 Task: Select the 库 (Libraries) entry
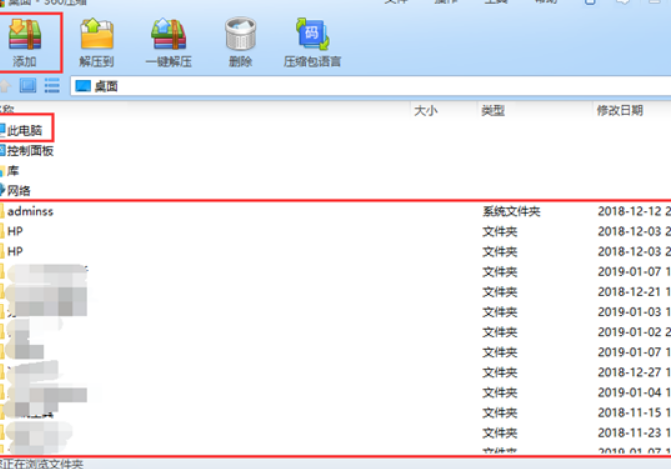13,170
